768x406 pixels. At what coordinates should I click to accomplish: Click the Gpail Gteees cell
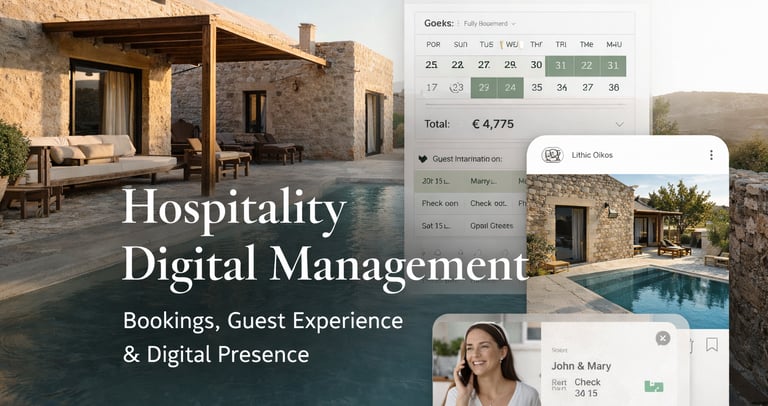pyautogui.click(x=491, y=226)
